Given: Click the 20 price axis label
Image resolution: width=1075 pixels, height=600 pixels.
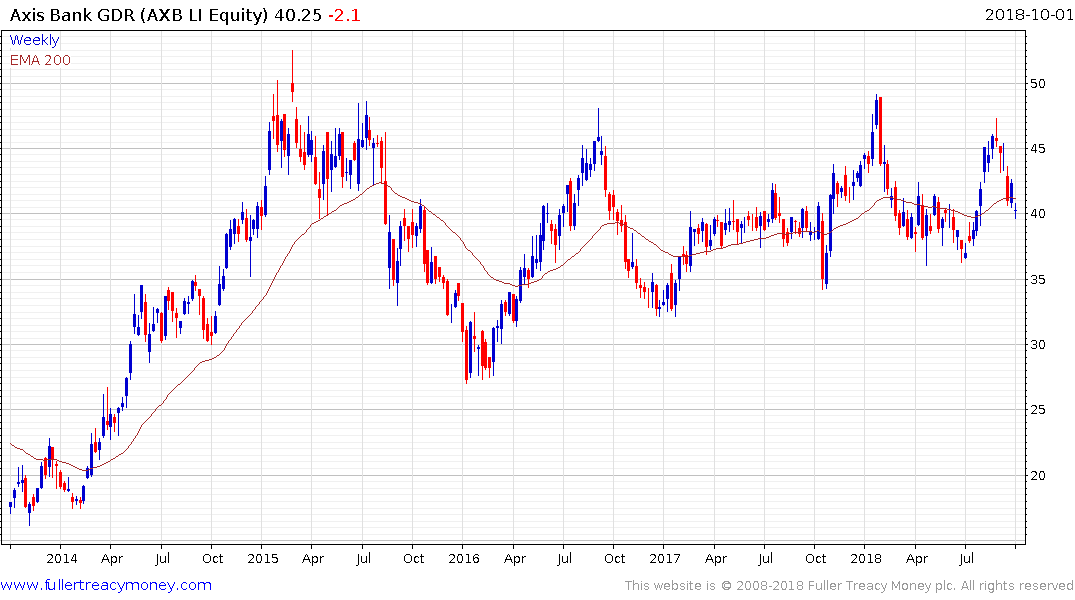Looking at the screenshot, I should [1040, 475].
